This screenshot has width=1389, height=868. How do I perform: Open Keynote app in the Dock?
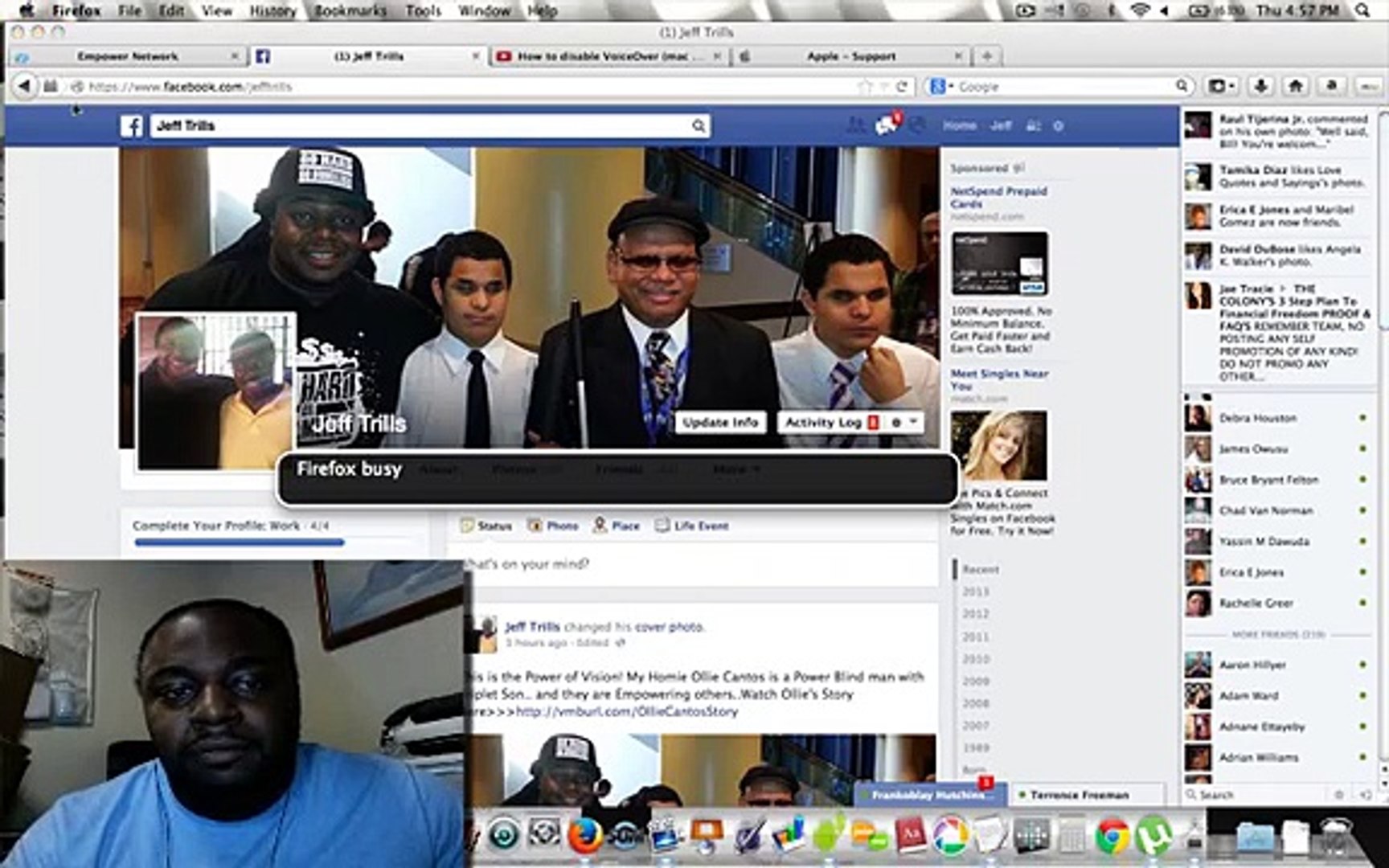click(x=707, y=837)
